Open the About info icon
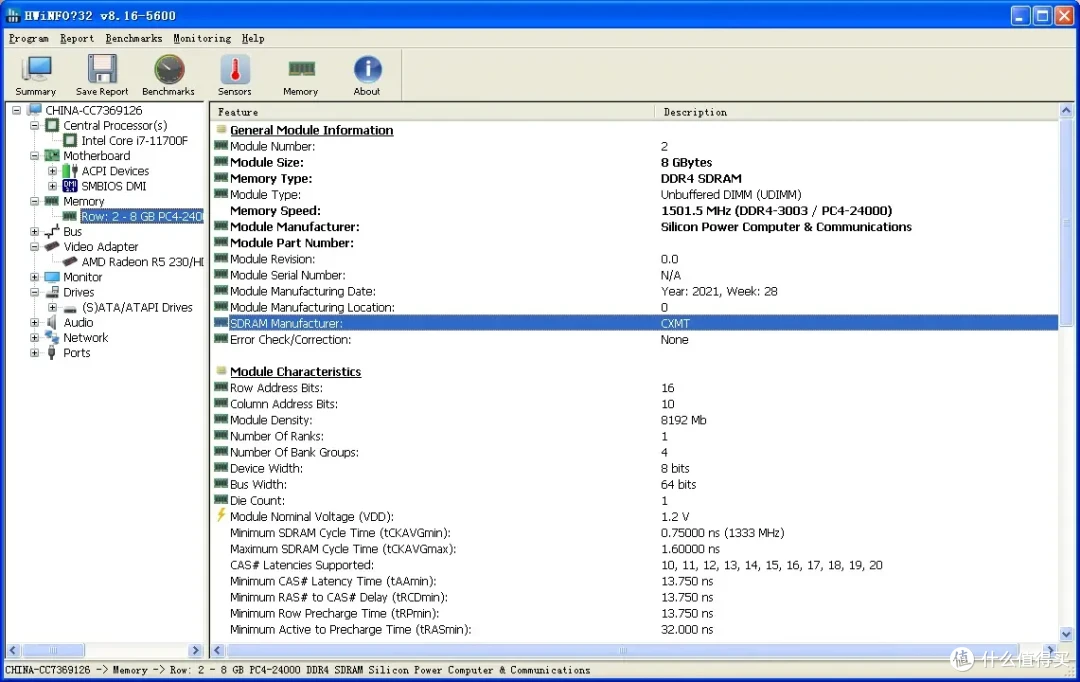The width and height of the screenshot is (1080, 682). pos(367,69)
